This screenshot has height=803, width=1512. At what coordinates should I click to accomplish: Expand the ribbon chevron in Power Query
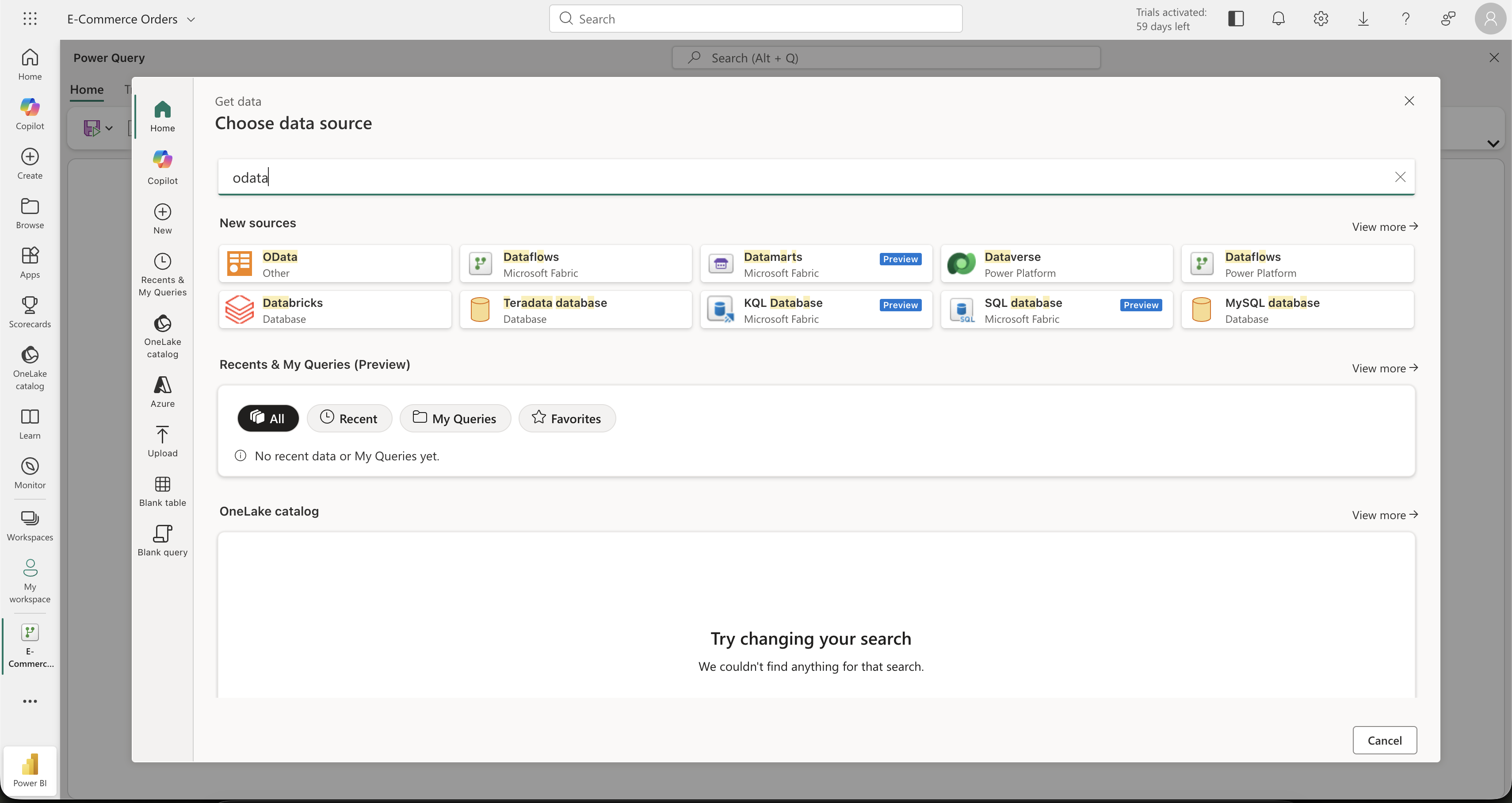click(x=1494, y=143)
